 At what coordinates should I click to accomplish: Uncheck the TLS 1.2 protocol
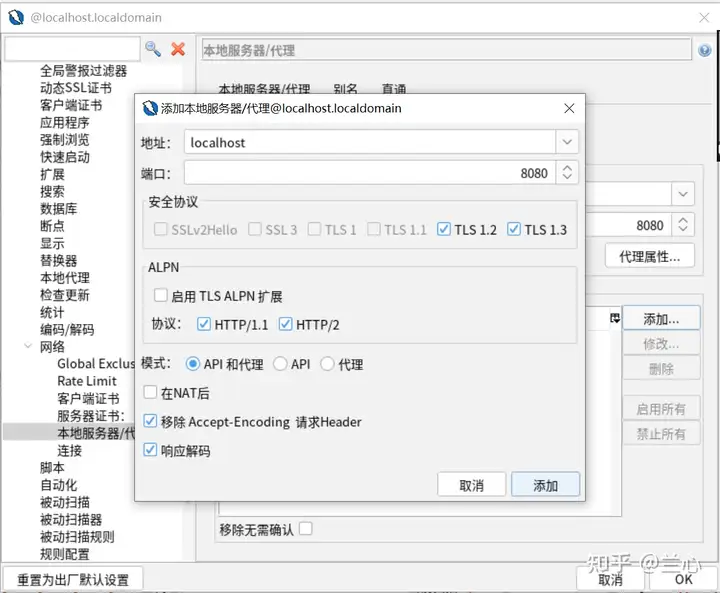[444, 229]
